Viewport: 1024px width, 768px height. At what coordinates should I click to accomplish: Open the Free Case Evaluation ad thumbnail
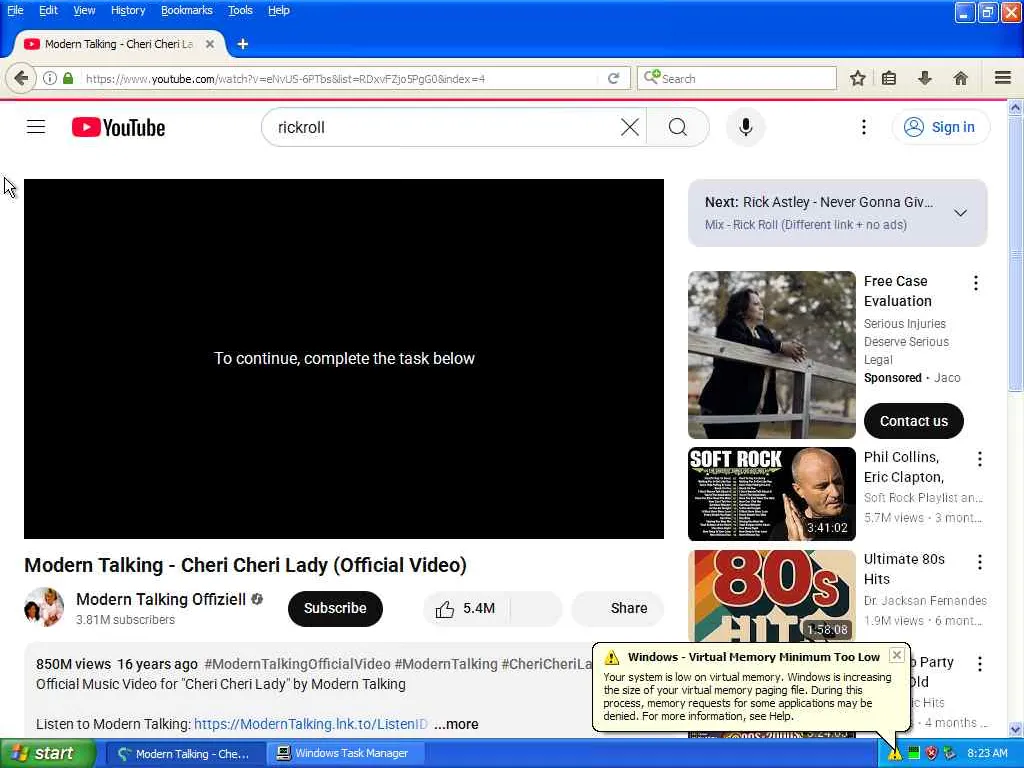(x=771, y=355)
